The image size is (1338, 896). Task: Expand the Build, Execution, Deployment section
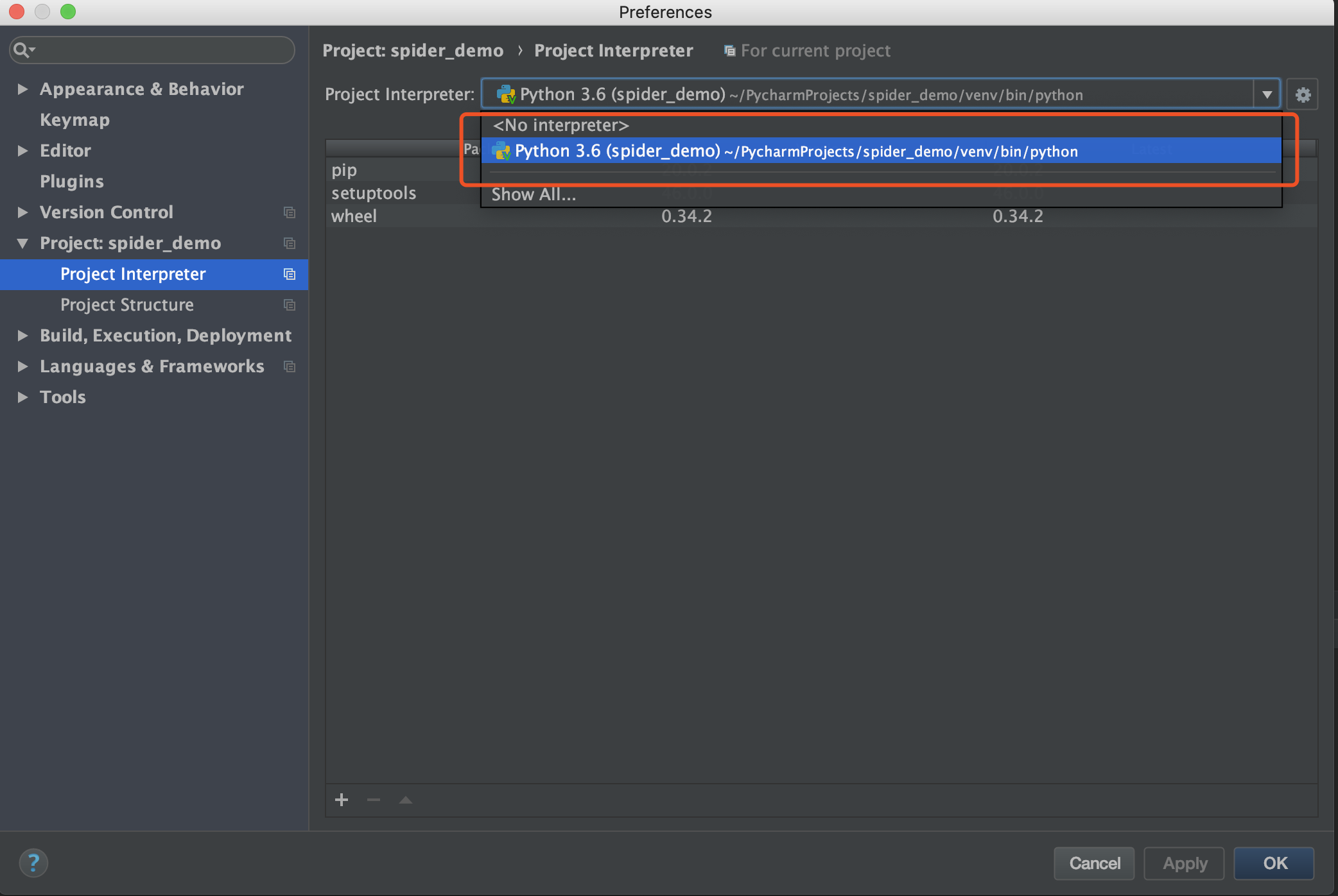pos(22,336)
